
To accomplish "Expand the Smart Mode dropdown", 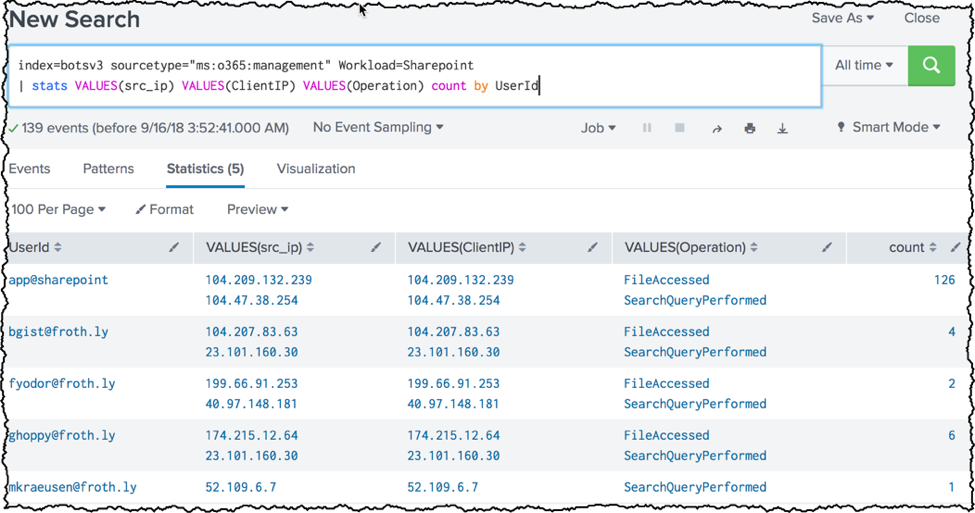I will 889,127.
